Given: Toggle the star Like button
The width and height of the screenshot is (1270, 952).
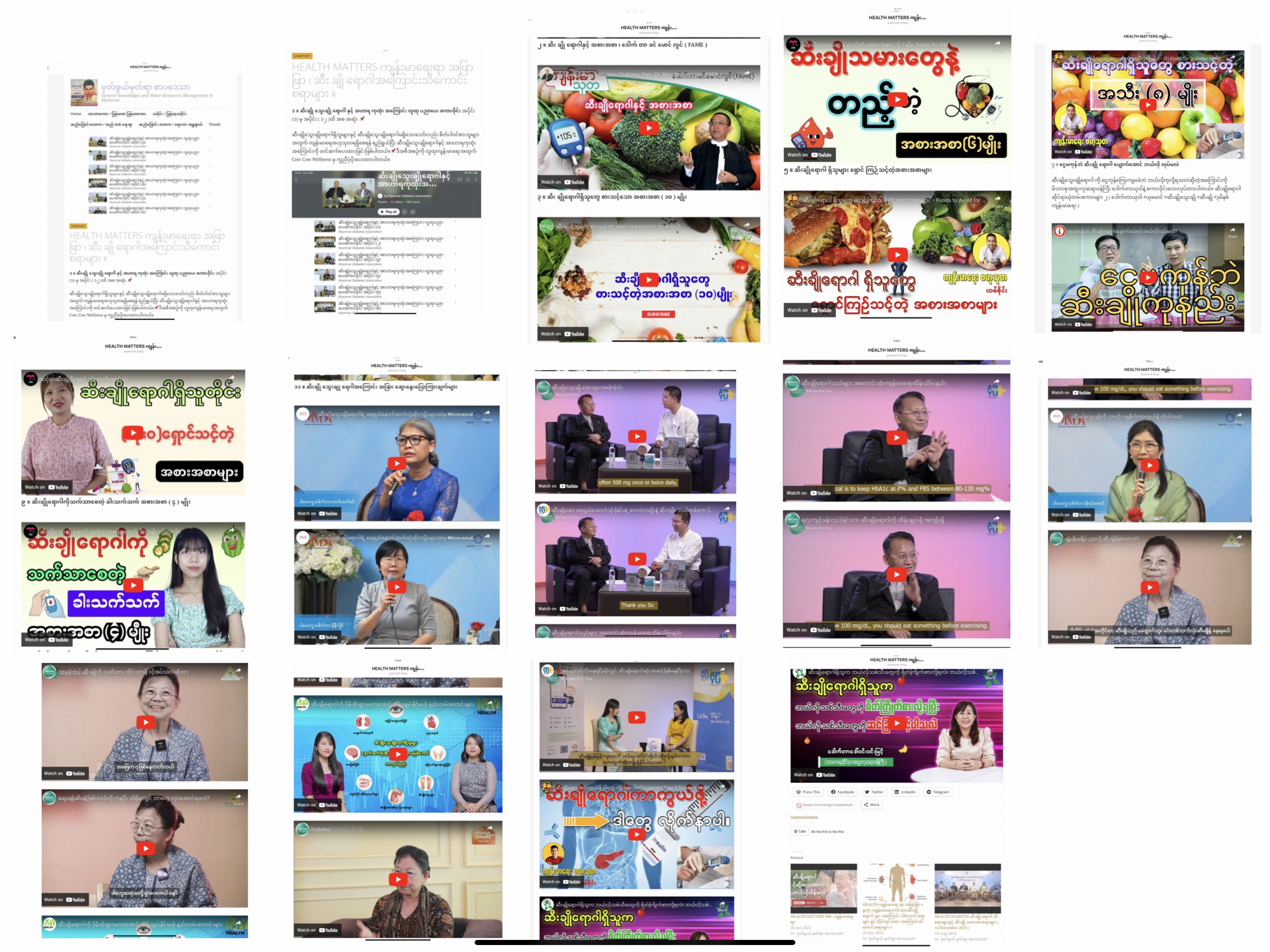Looking at the screenshot, I should point(799,831).
